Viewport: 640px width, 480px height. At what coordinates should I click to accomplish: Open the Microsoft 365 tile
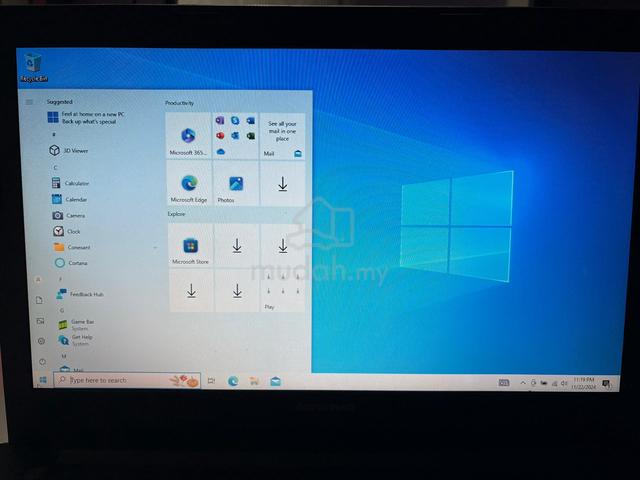188,136
